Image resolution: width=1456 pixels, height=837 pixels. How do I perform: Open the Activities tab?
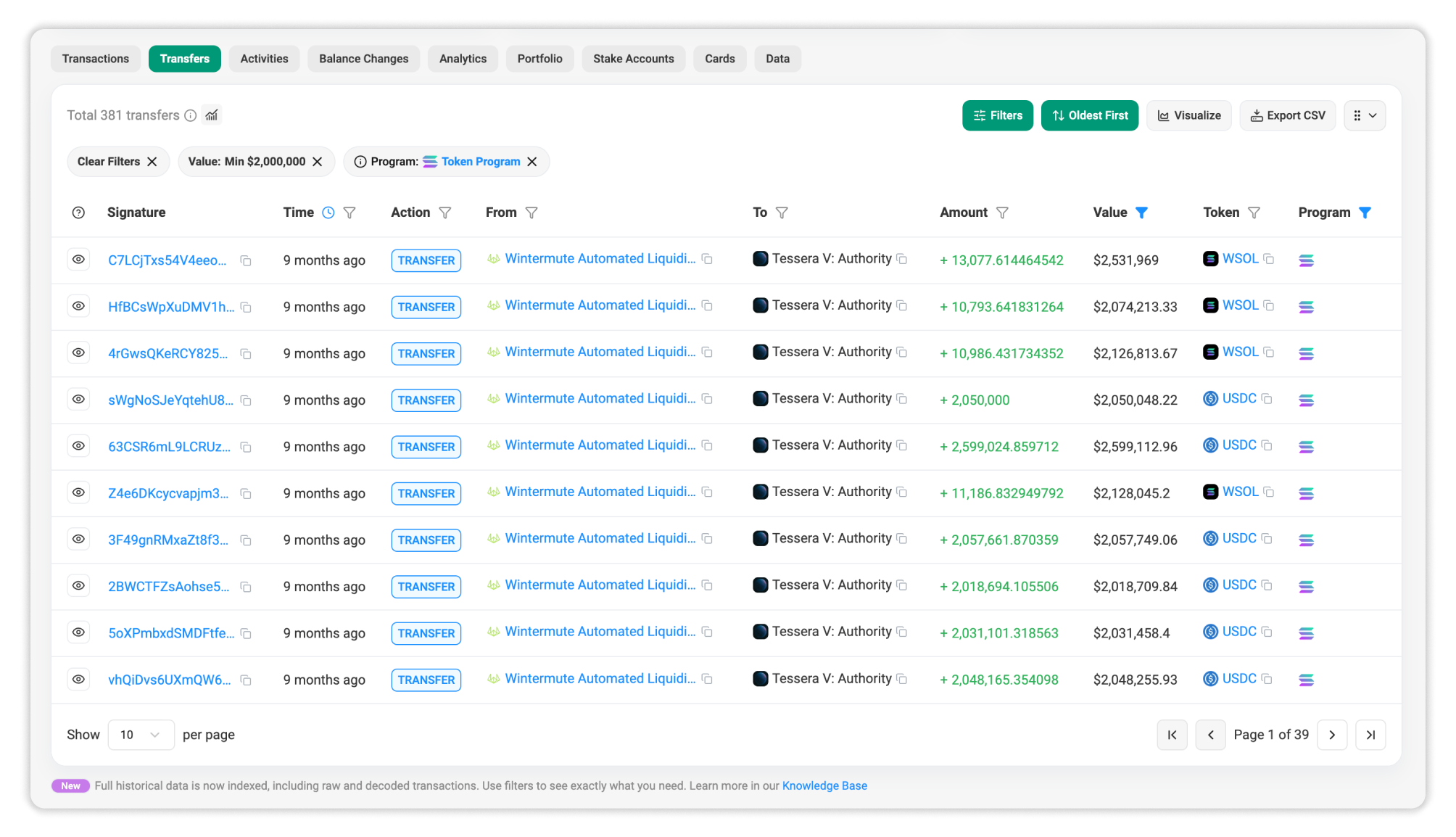[265, 59]
